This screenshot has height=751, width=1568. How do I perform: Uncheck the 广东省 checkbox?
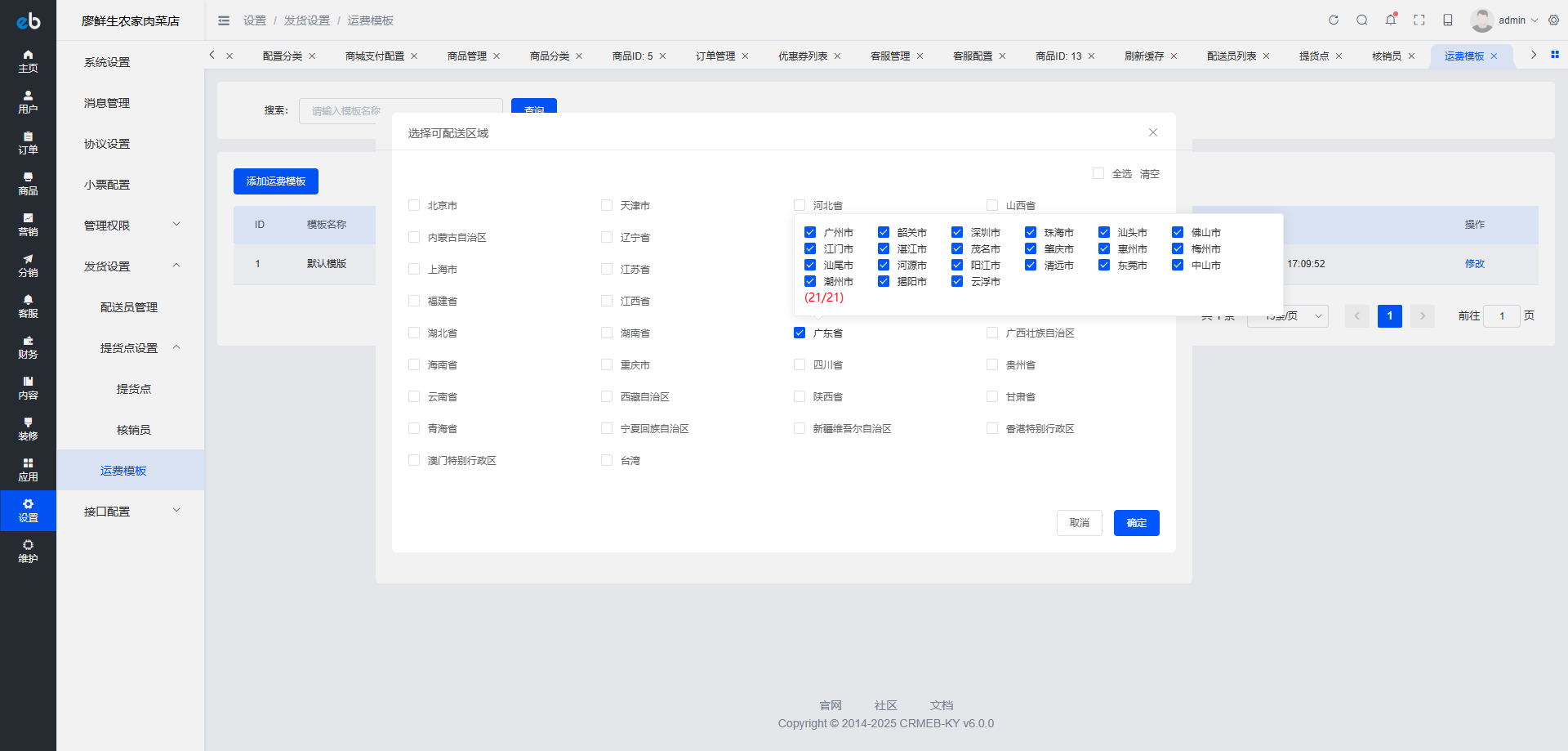tap(800, 333)
